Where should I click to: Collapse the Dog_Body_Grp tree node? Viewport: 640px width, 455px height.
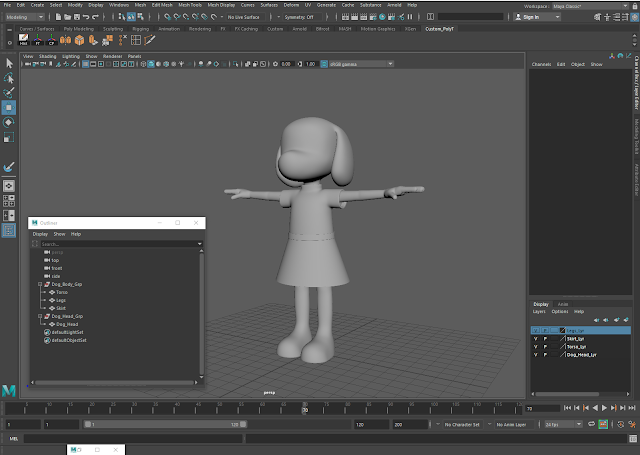pyautogui.click(x=38, y=284)
